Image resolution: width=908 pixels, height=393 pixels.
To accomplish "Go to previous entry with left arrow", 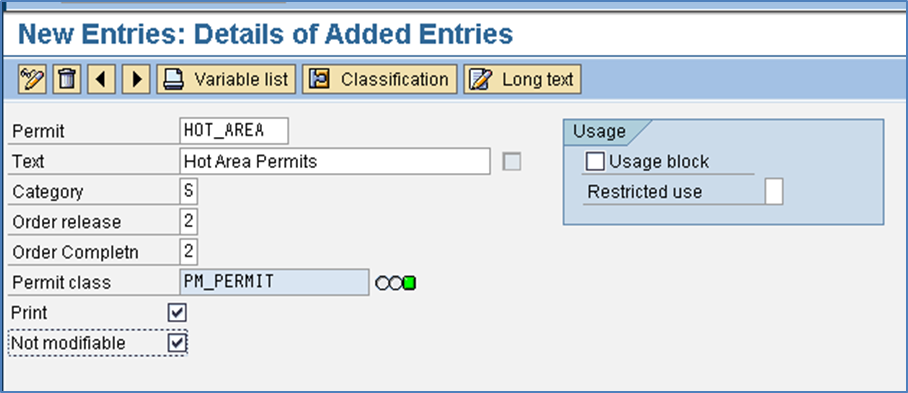I will [x=101, y=79].
